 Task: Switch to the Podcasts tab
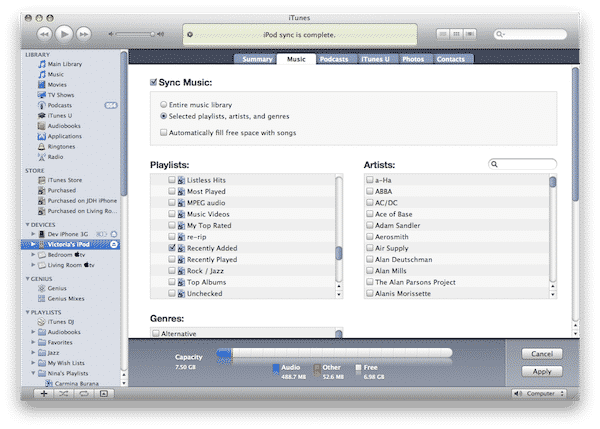(x=333, y=59)
